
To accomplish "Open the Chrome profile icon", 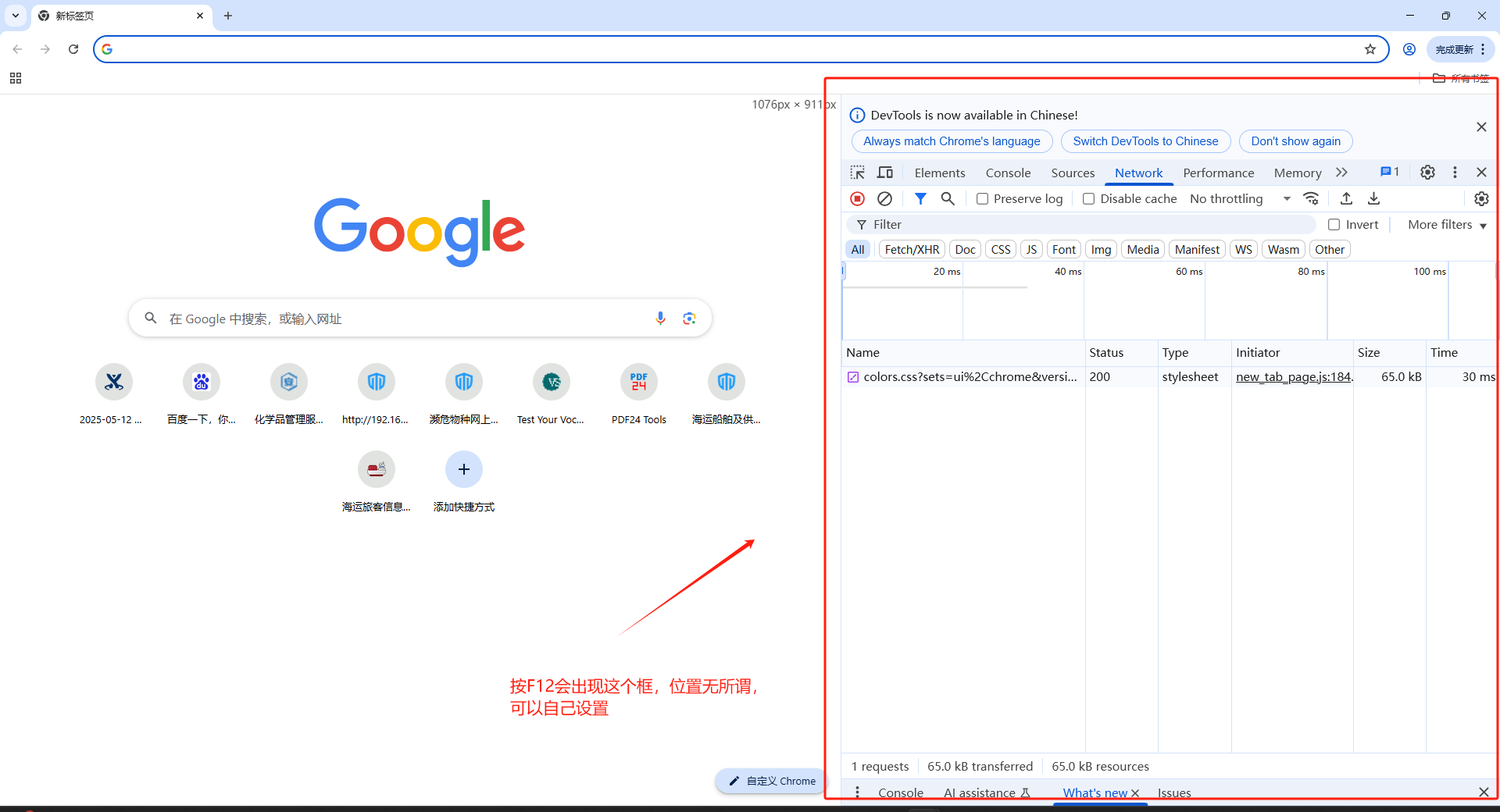I will click(x=1409, y=49).
